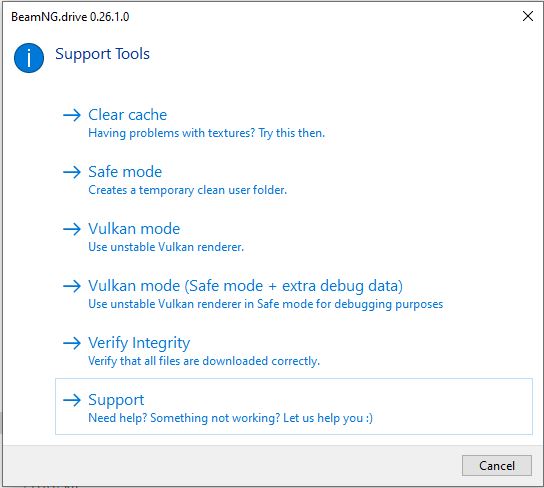Click the arrow icon beside plain Vulkan mode

click(72, 229)
